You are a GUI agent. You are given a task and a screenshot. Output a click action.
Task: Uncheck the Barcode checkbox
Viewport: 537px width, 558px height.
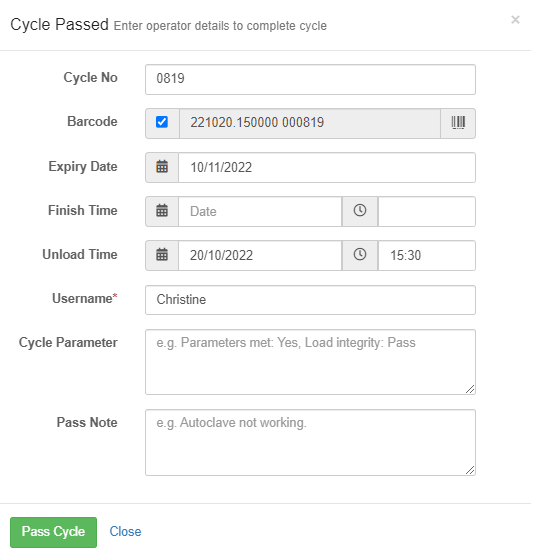164,123
